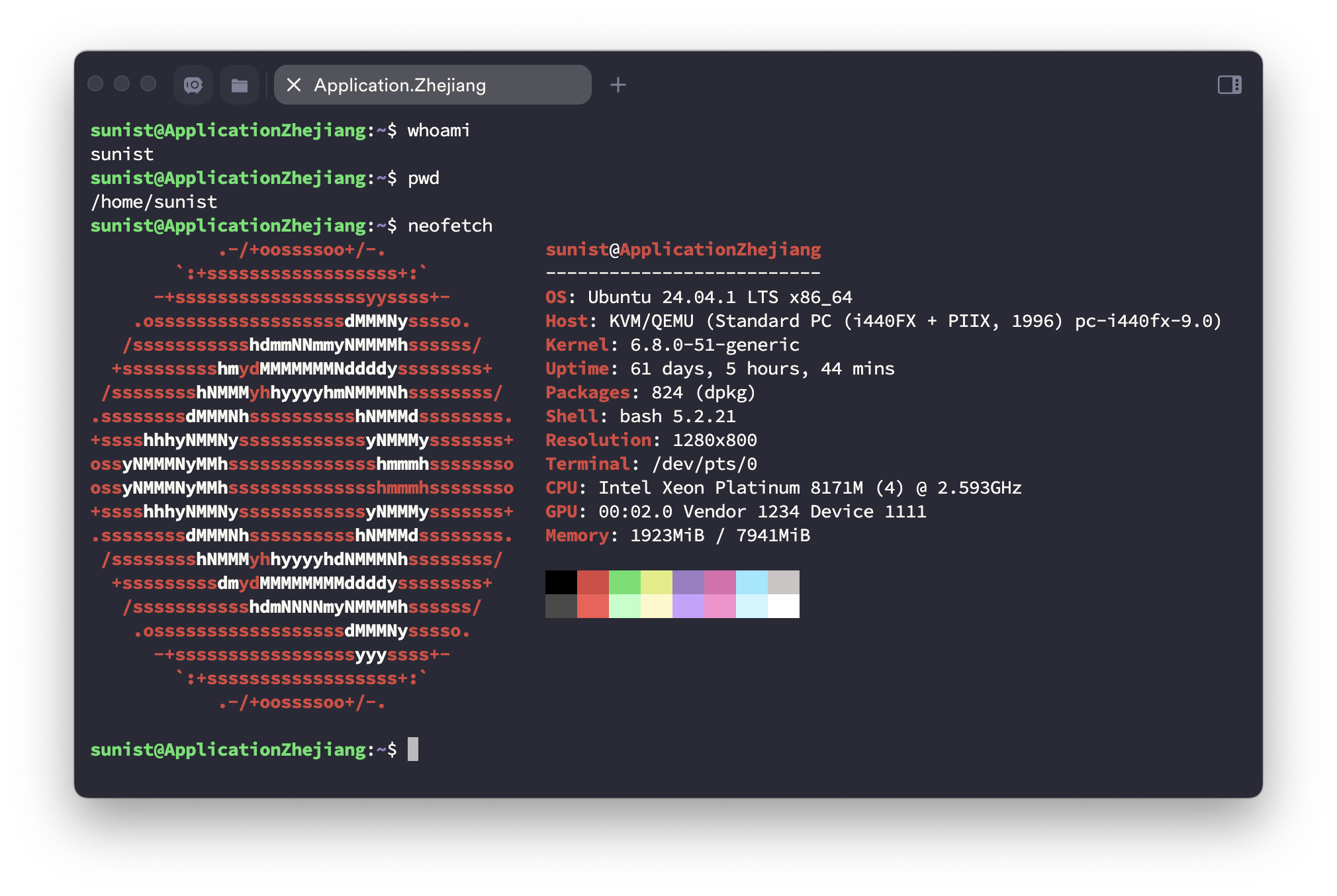Image resolution: width=1337 pixels, height=896 pixels.
Task: Click the pwd command text
Action: point(424,178)
